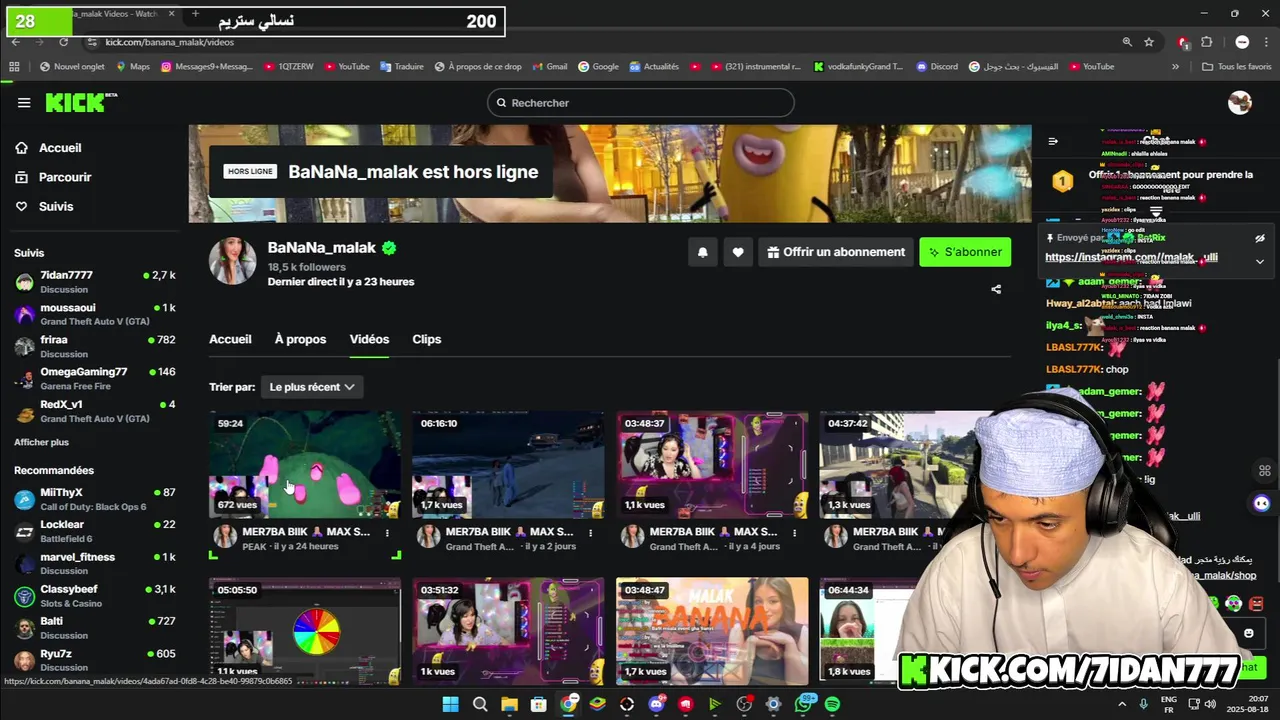This screenshot has width=1280, height=720.
Task: Go back in the browser
Action: pyautogui.click(x=15, y=42)
